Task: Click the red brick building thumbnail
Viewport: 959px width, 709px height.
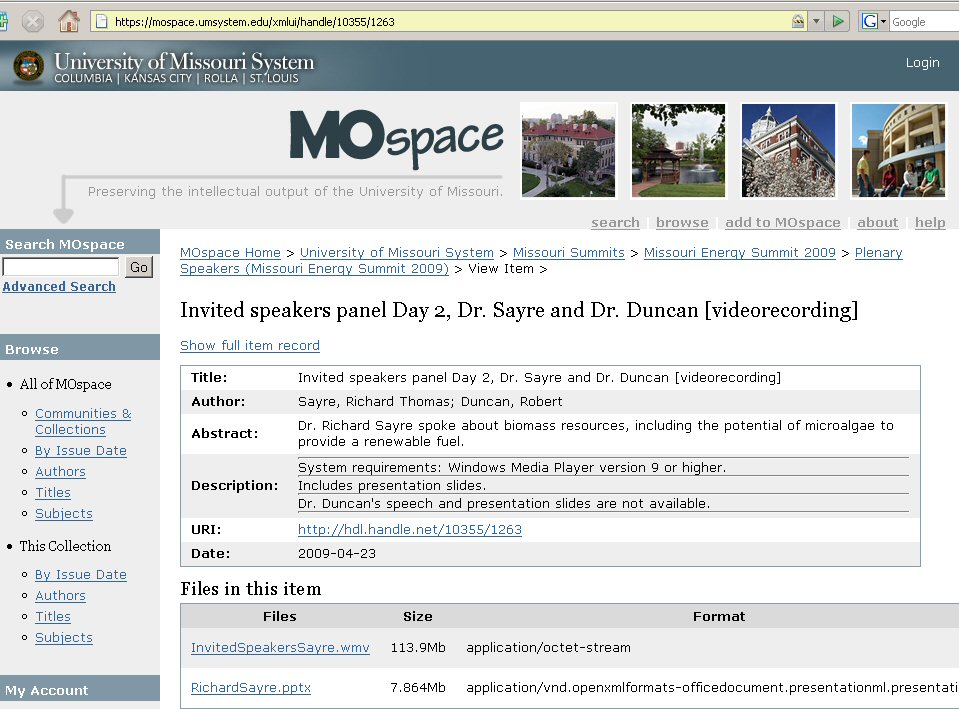Action: [569, 150]
